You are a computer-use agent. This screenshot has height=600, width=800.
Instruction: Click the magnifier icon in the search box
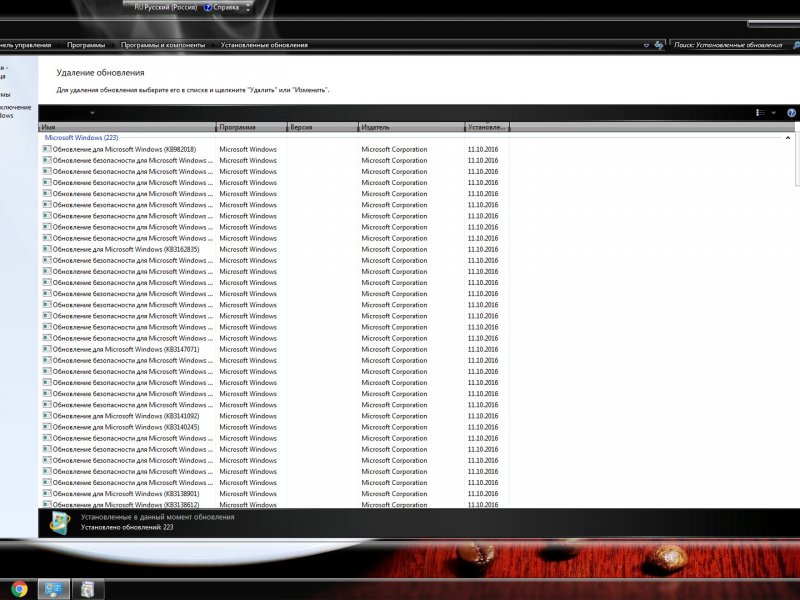795,45
